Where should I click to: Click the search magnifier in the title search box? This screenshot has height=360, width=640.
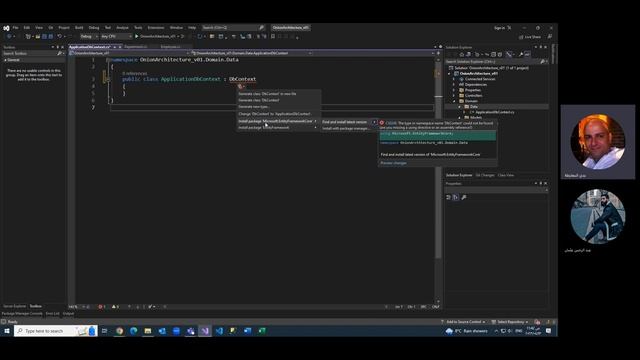pyautogui.click(x=261, y=28)
